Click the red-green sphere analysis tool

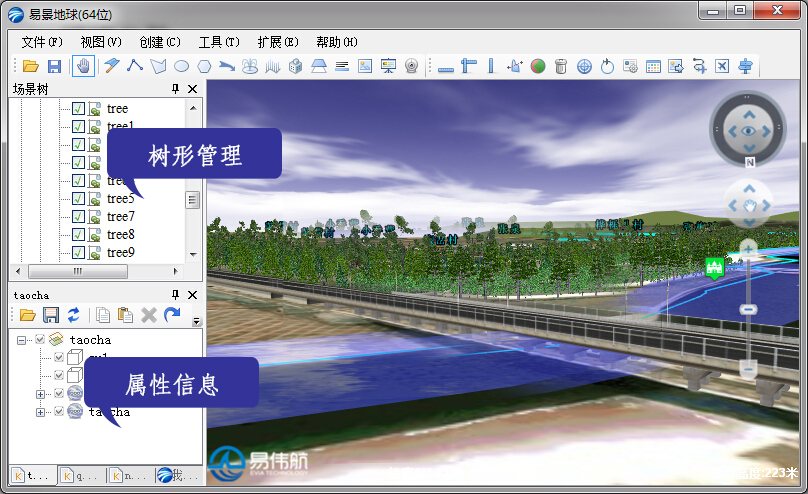538,66
